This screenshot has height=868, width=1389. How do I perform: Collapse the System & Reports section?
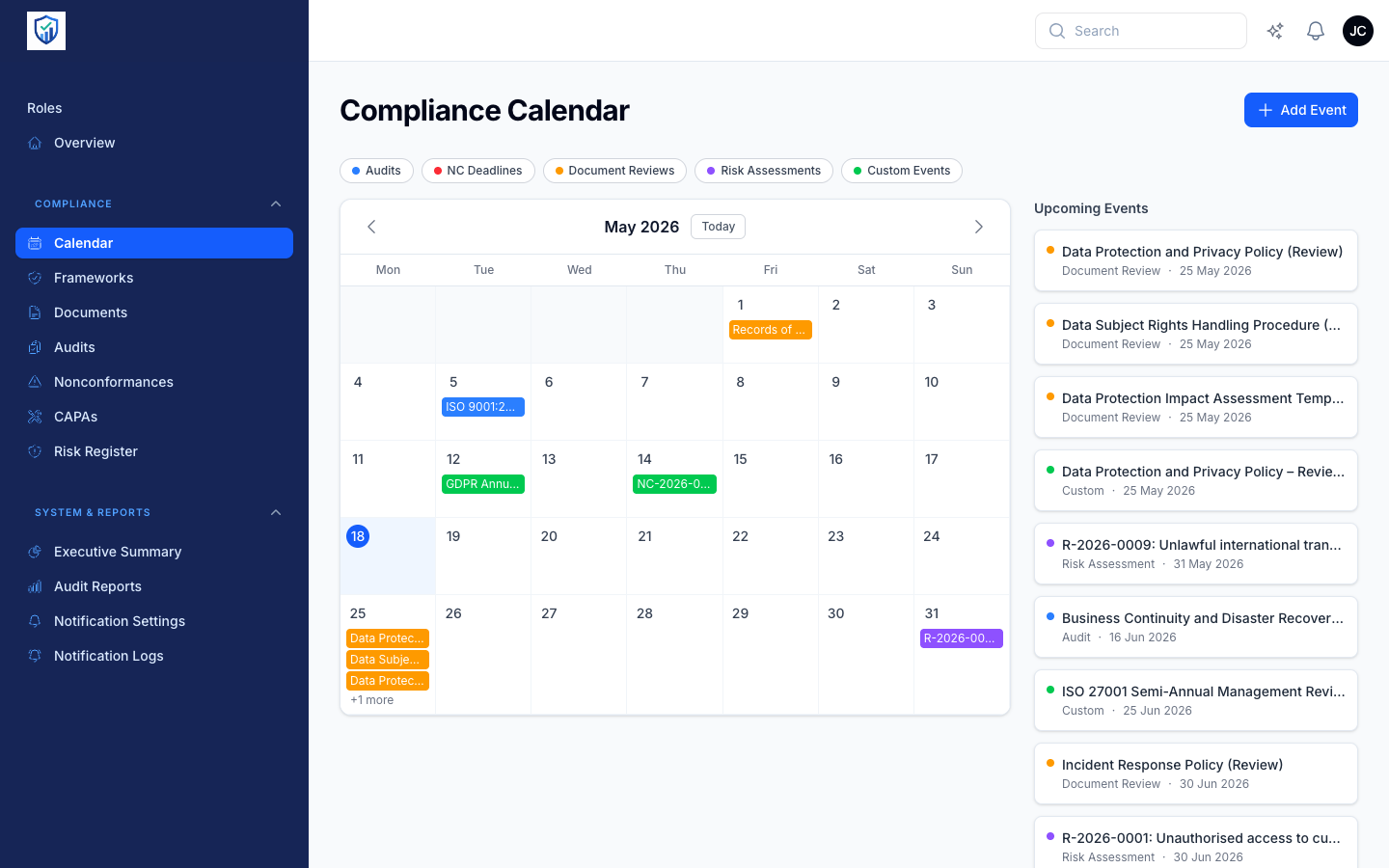point(276,512)
